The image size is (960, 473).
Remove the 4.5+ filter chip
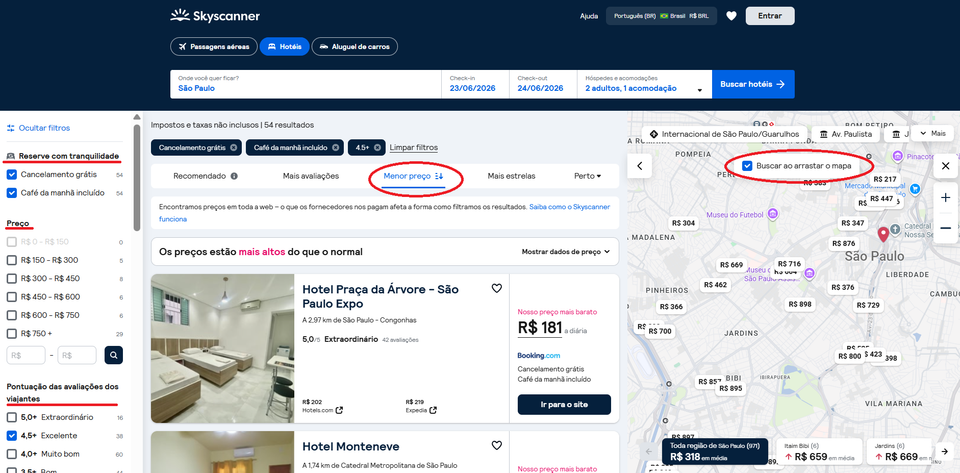tap(377, 147)
